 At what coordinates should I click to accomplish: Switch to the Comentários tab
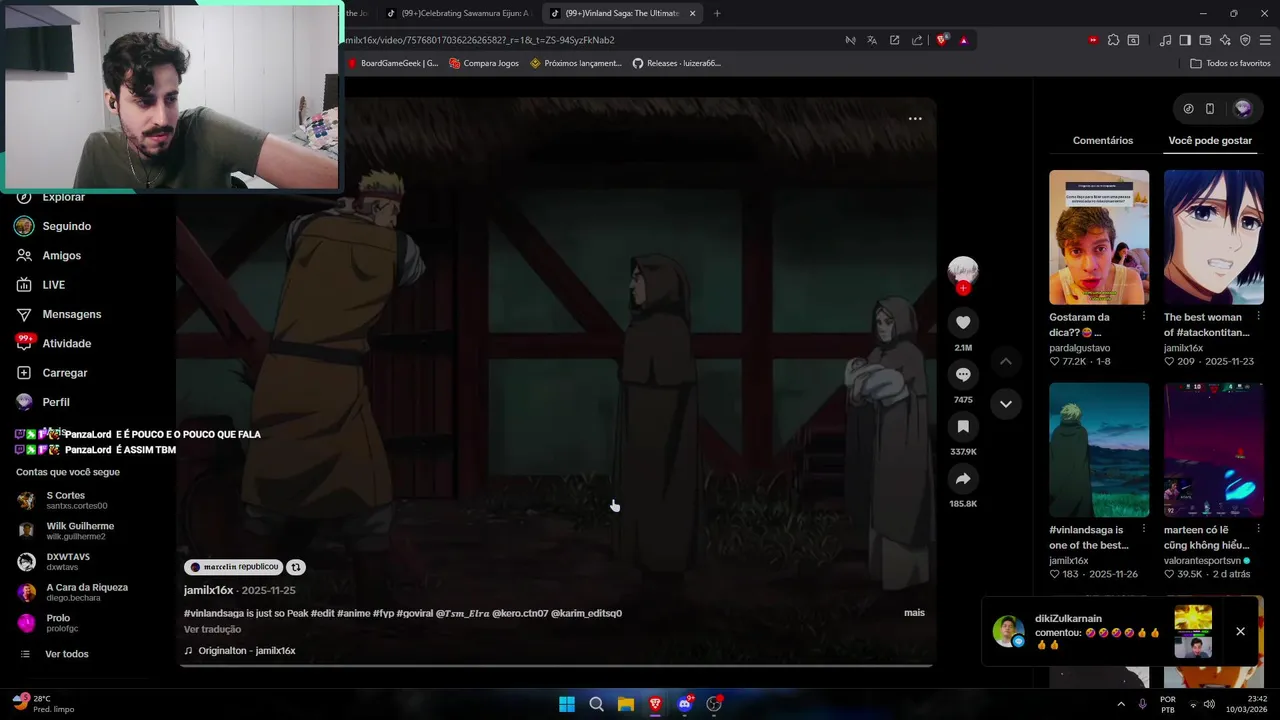point(1103,141)
